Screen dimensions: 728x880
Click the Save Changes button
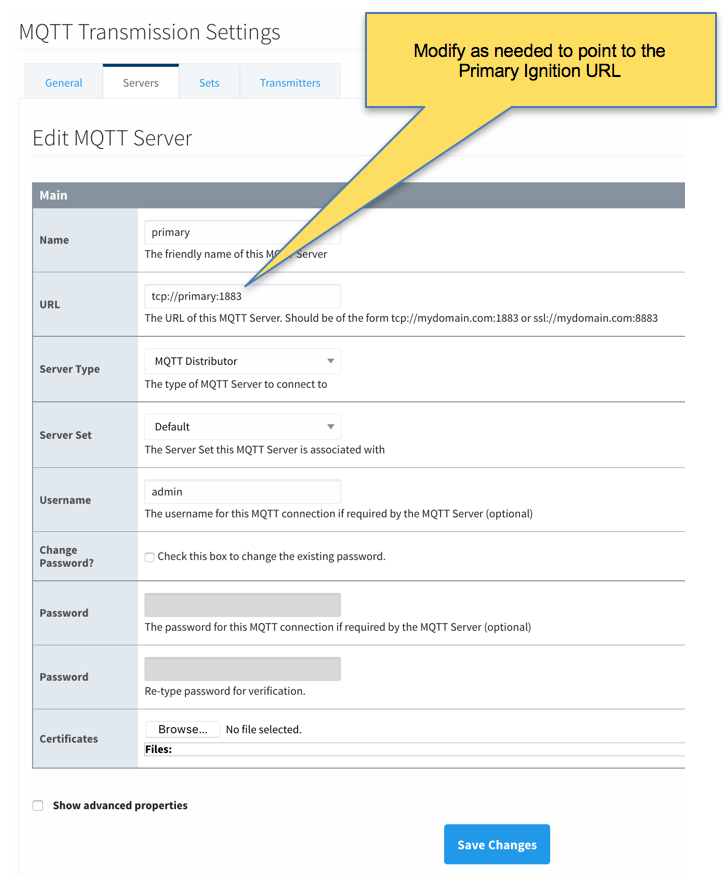click(x=497, y=844)
